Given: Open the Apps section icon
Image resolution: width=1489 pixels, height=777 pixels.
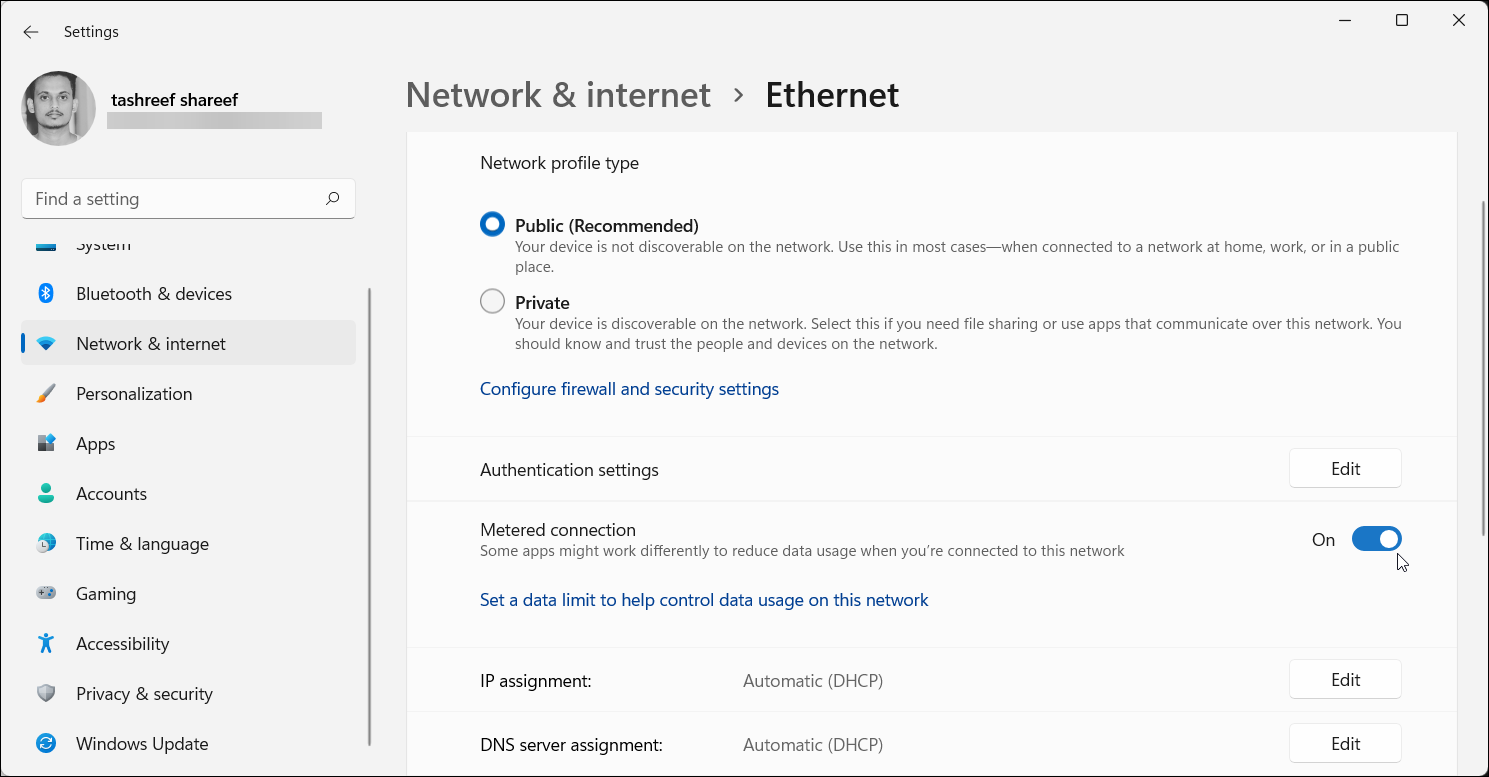Looking at the screenshot, I should [46, 443].
